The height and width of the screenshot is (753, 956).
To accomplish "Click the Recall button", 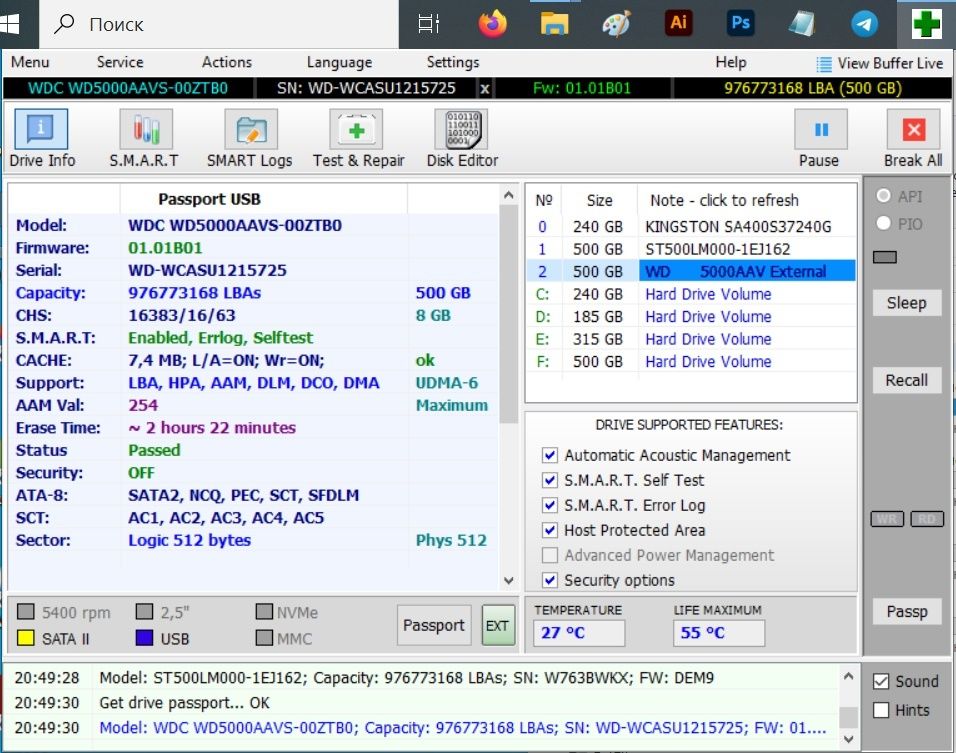I will [907, 380].
